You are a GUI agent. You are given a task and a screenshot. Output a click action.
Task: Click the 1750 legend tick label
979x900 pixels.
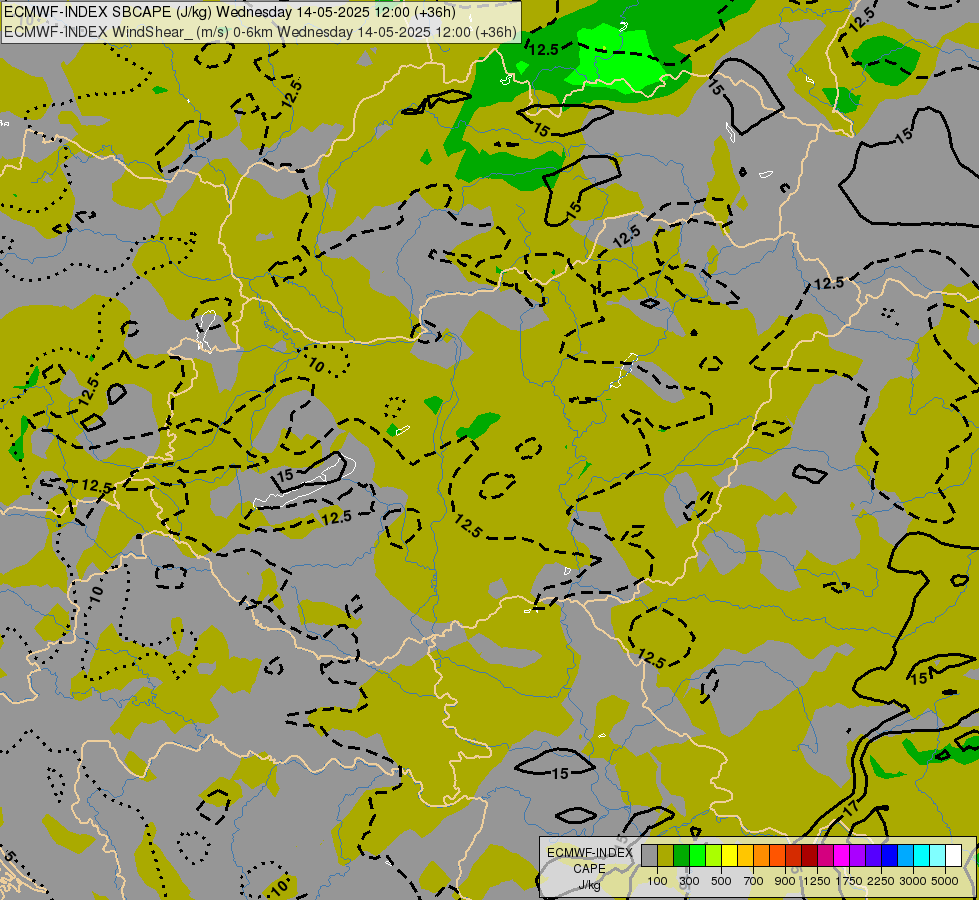[849, 881]
